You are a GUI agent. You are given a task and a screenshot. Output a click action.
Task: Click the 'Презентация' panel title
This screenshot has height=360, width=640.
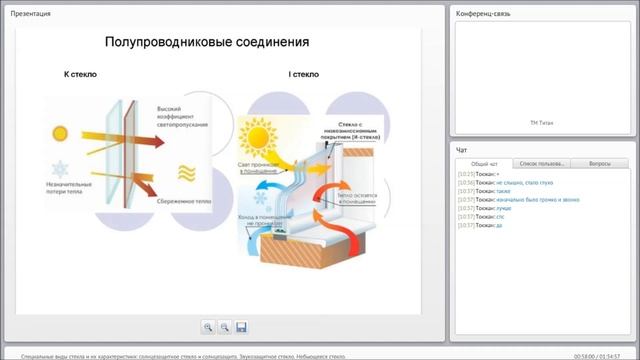(x=31, y=13)
